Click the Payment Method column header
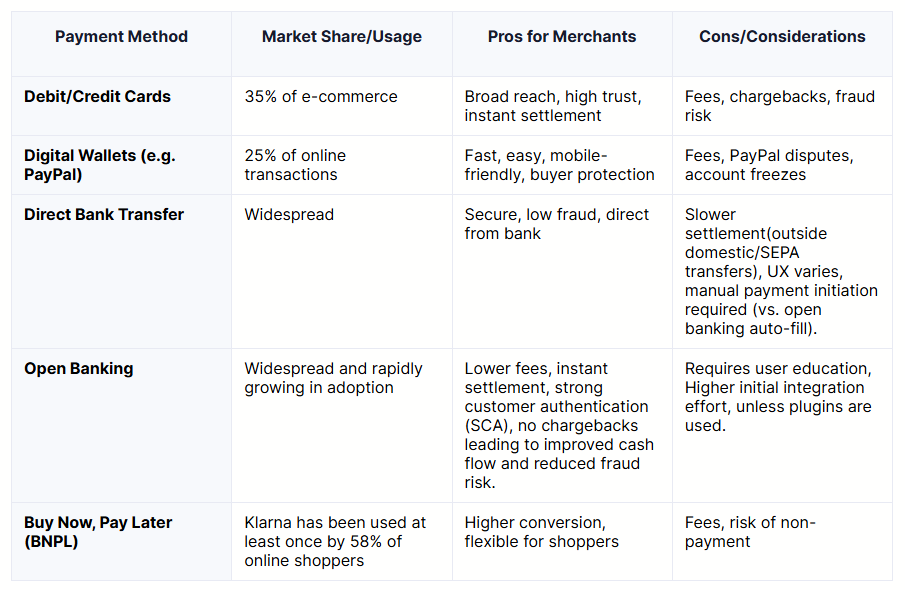Image resolution: width=905 pixels, height=590 pixels. point(121,37)
